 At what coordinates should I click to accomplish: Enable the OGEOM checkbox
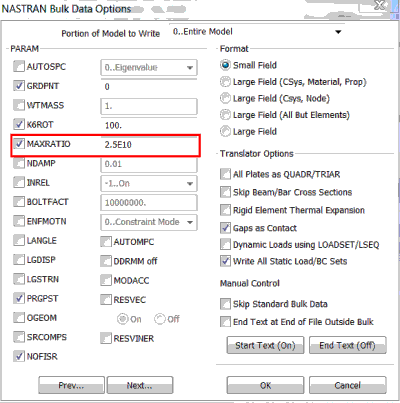point(19,317)
